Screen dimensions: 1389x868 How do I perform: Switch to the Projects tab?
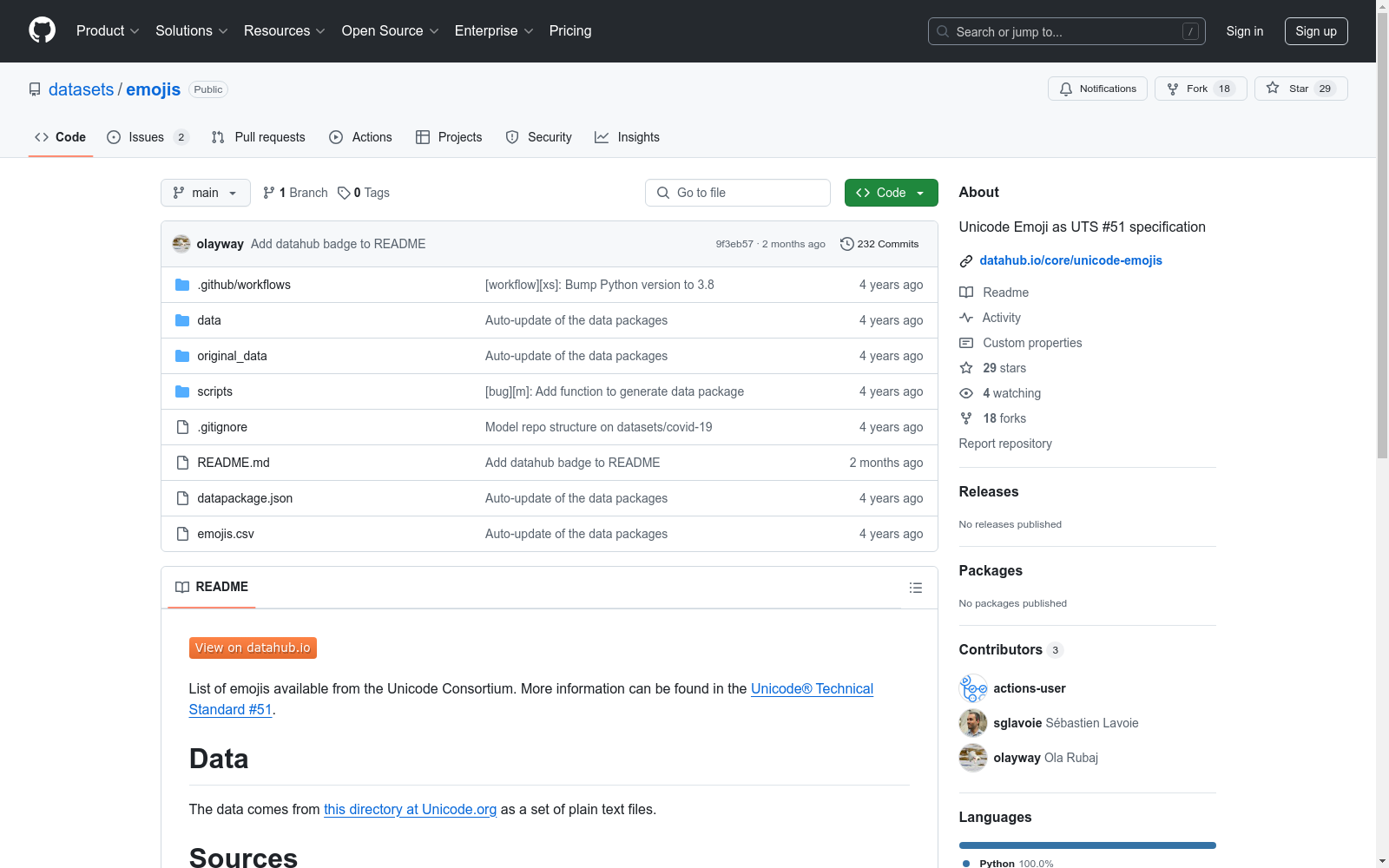tap(449, 137)
